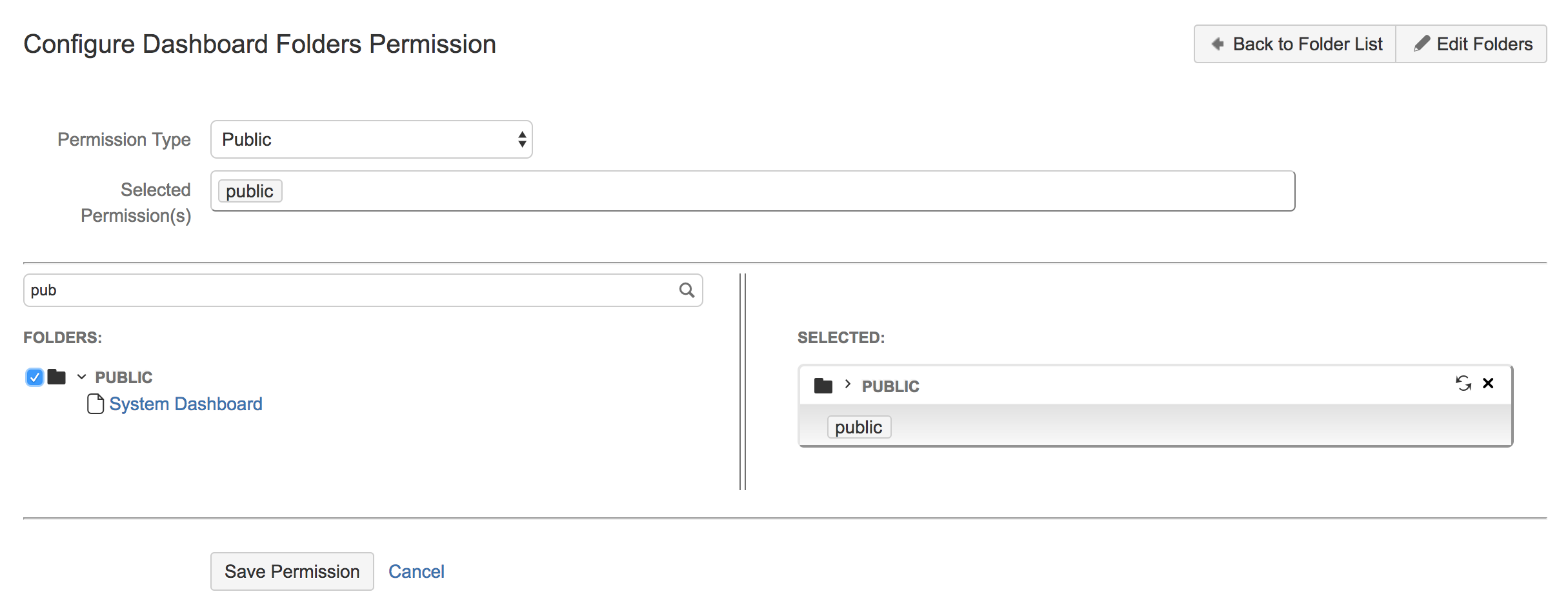Image resolution: width=1568 pixels, height=614 pixels.
Task: Click the public tag under PUBLIC in SELECTED
Action: (858, 426)
